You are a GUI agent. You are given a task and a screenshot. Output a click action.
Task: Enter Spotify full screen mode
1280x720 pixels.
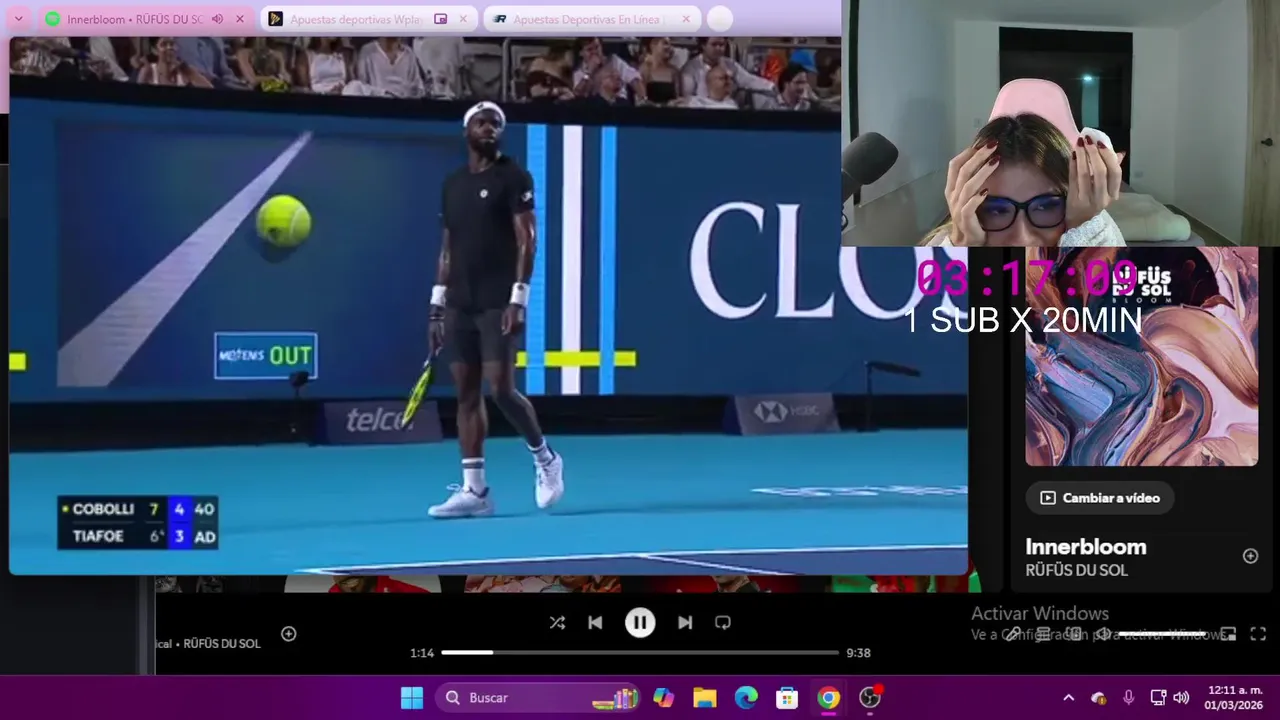(1259, 634)
